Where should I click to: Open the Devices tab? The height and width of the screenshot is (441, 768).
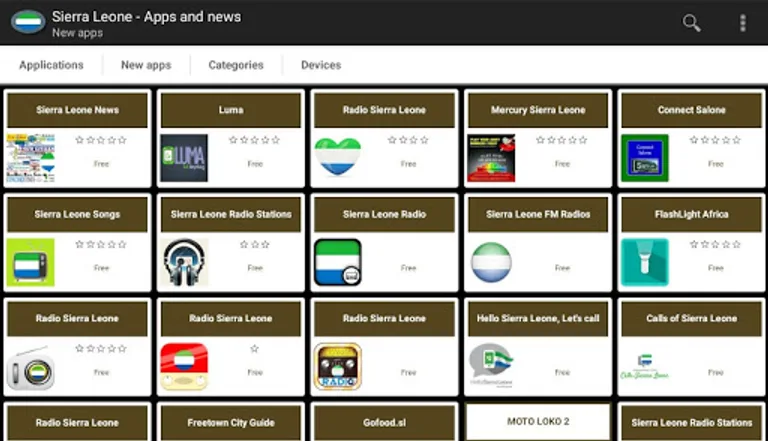tap(321, 65)
